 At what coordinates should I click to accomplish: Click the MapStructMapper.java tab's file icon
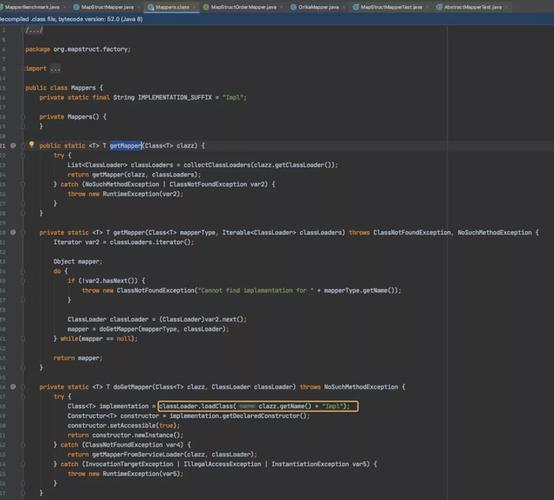pos(76,7)
